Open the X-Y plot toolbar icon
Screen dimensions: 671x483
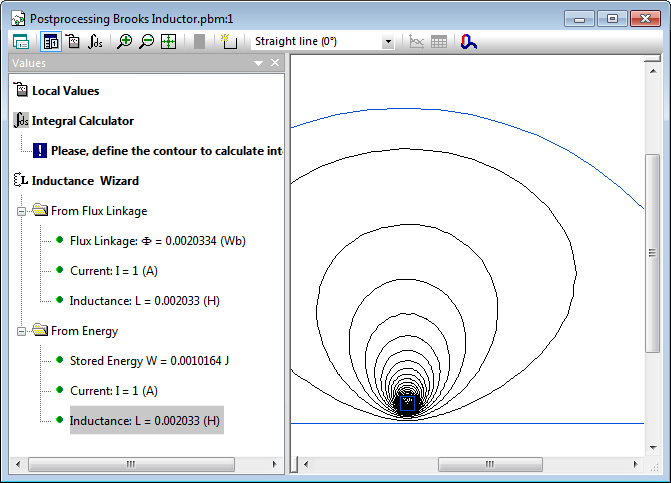point(416,41)
